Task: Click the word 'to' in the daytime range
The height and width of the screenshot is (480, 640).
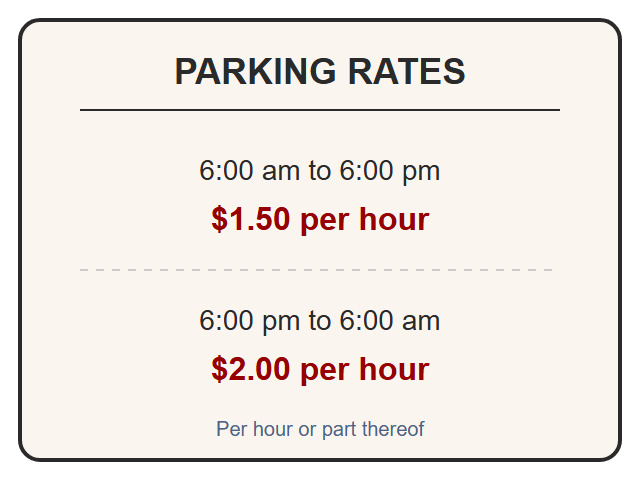Action: click(x=320, y=170)
